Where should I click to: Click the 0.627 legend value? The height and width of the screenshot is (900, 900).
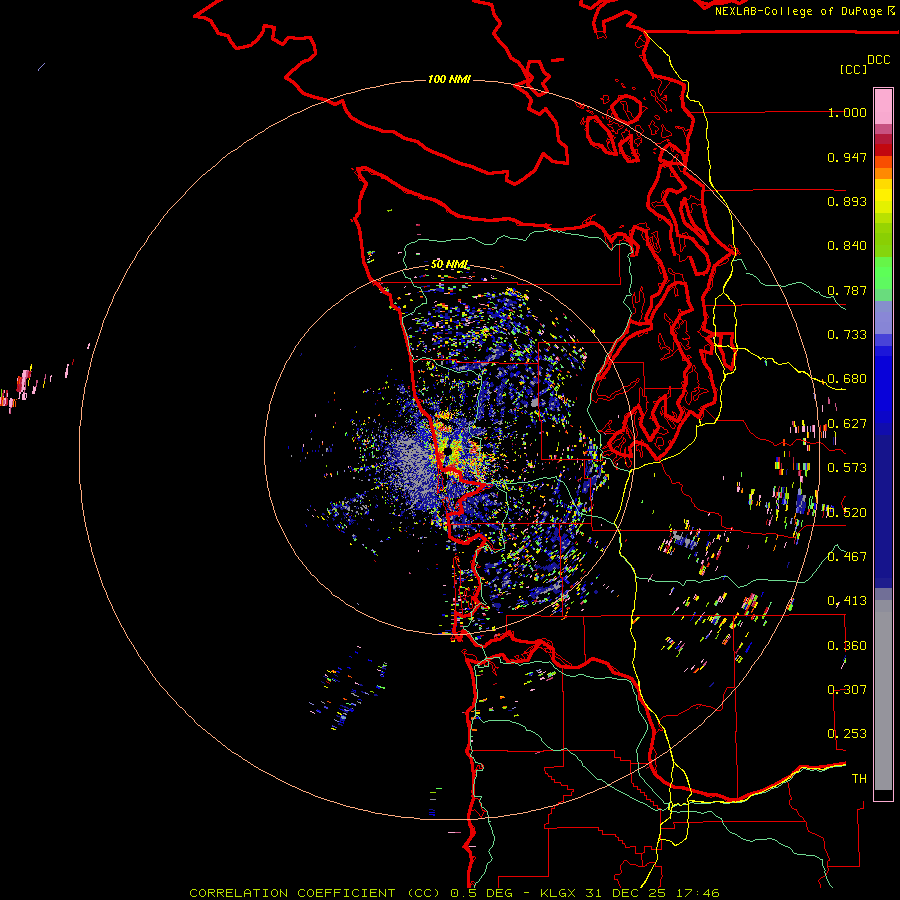pos(847,424)
